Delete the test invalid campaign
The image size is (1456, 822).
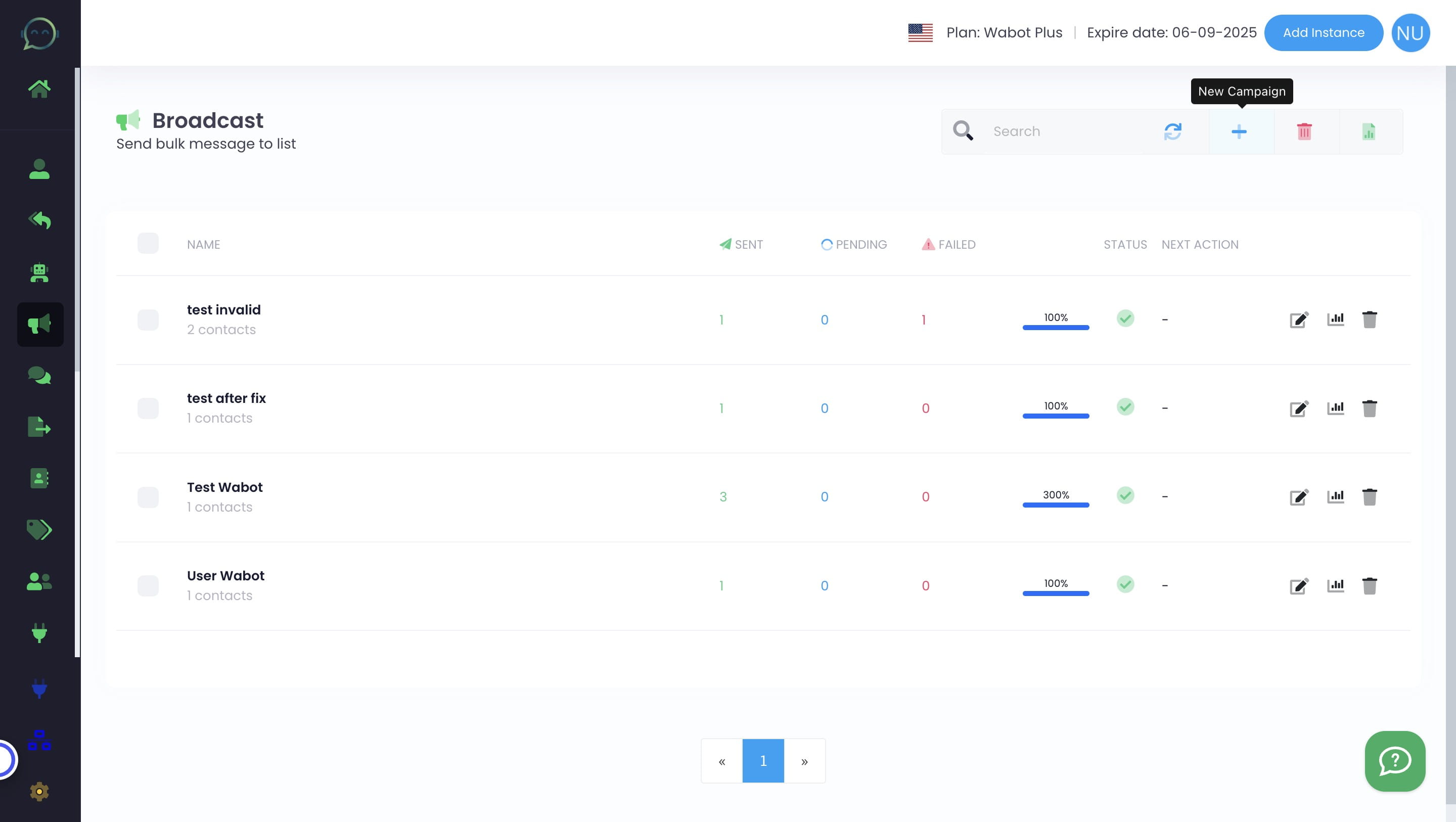click(x=1370, y=319)
